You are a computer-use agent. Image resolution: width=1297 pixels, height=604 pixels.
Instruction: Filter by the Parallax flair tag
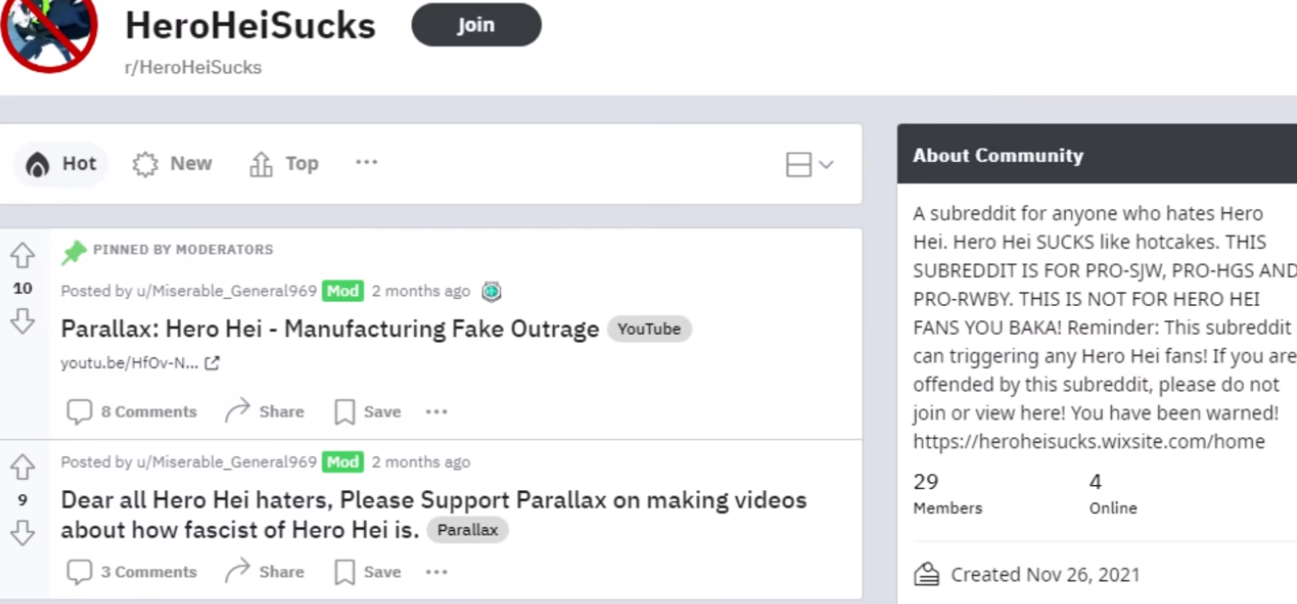(467, 530)
